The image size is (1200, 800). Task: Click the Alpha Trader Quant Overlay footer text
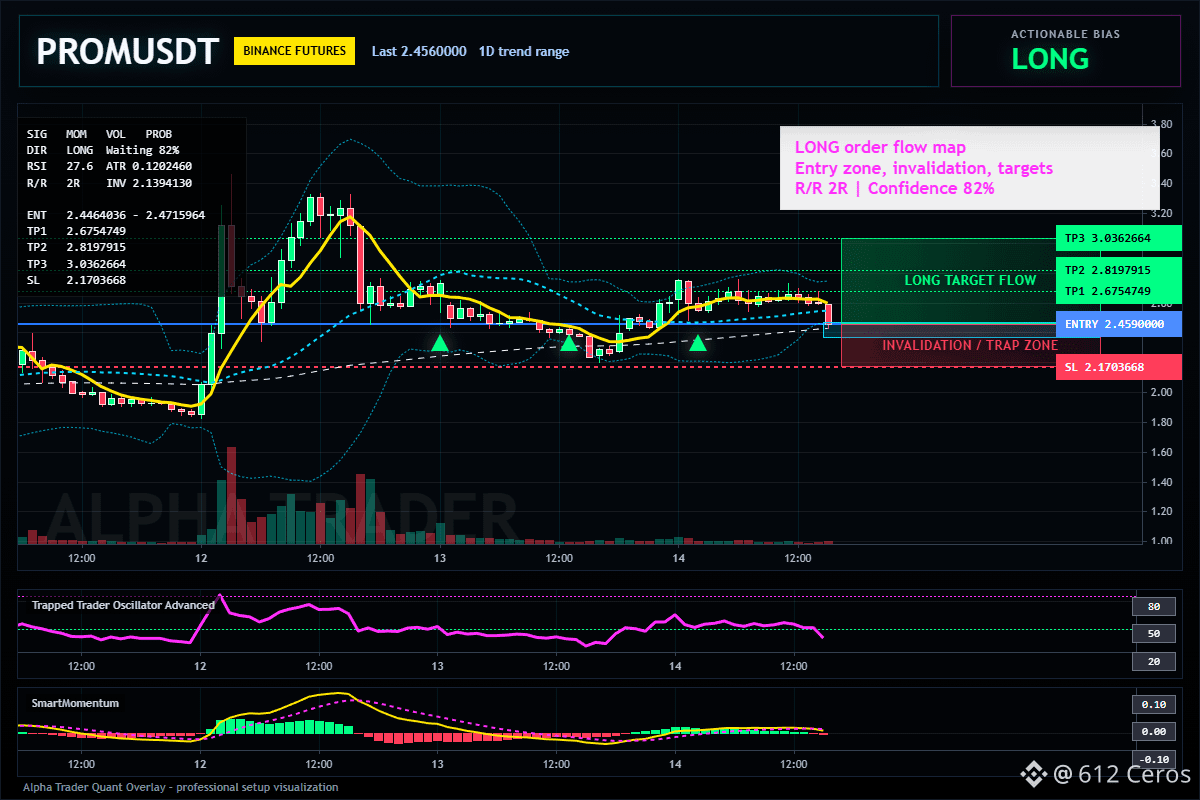point(181,787)
